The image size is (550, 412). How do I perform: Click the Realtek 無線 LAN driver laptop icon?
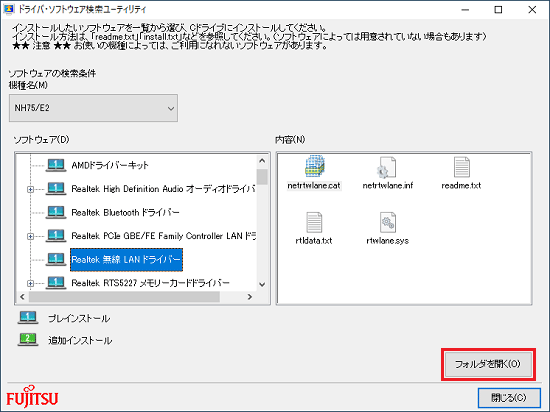56,259
